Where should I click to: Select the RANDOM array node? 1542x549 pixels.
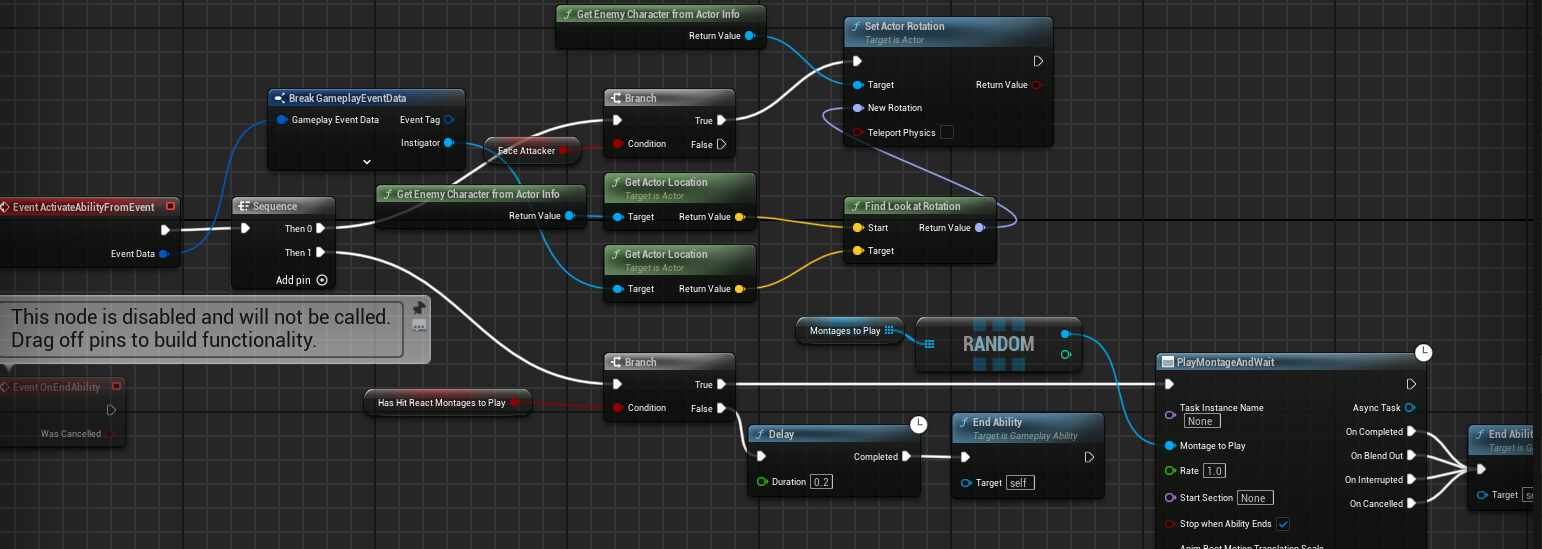tap(997, 344)
